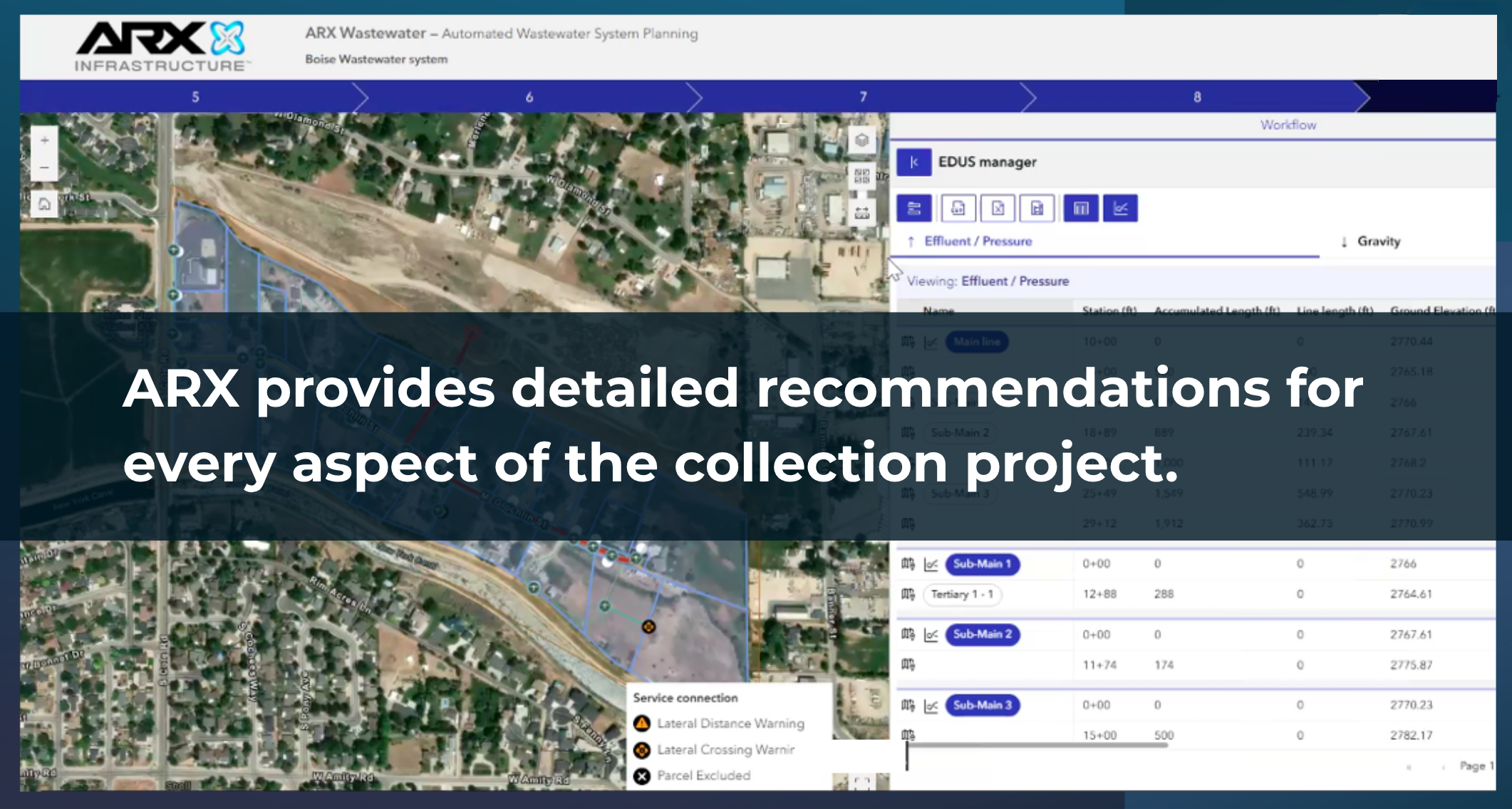This screenshot has height=809, width=1512.
Task: Reset the map to home view
Action: [x=44, y=204]
